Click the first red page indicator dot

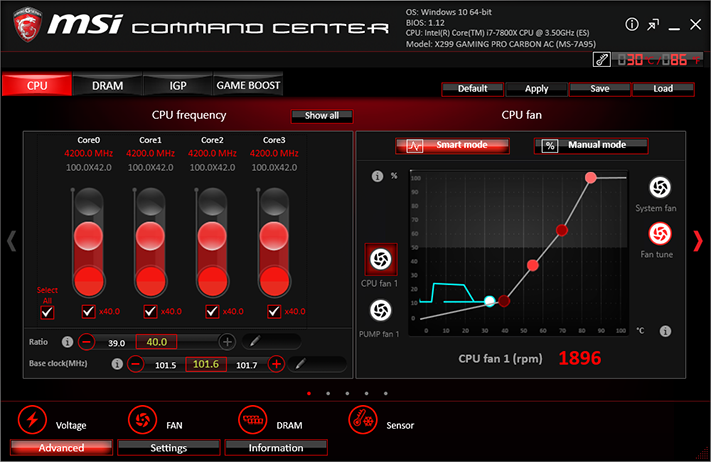coord(309,394)
